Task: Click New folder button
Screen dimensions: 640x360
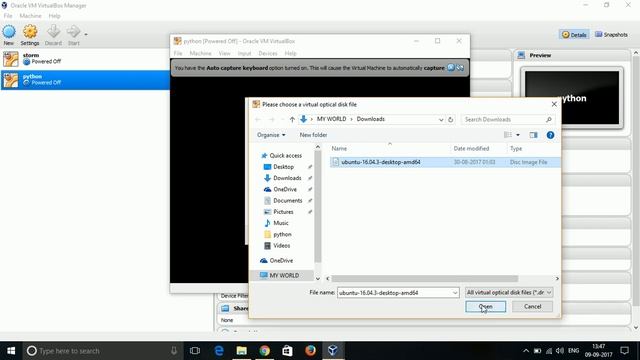Action: [x=313, y=135]
